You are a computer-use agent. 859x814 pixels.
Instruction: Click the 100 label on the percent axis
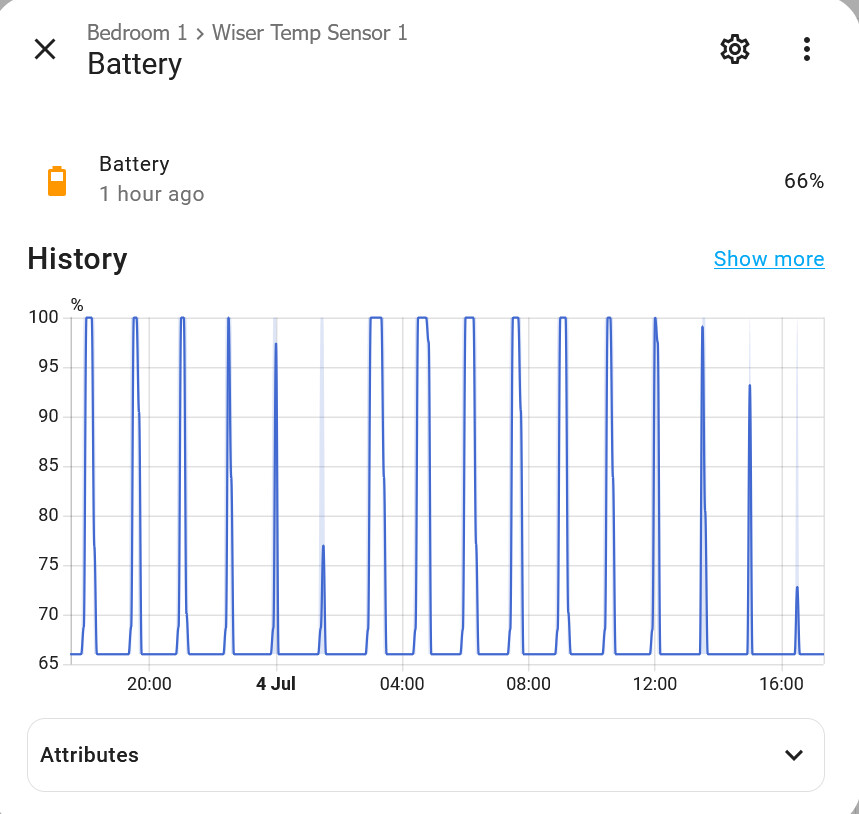coord(43,317)
